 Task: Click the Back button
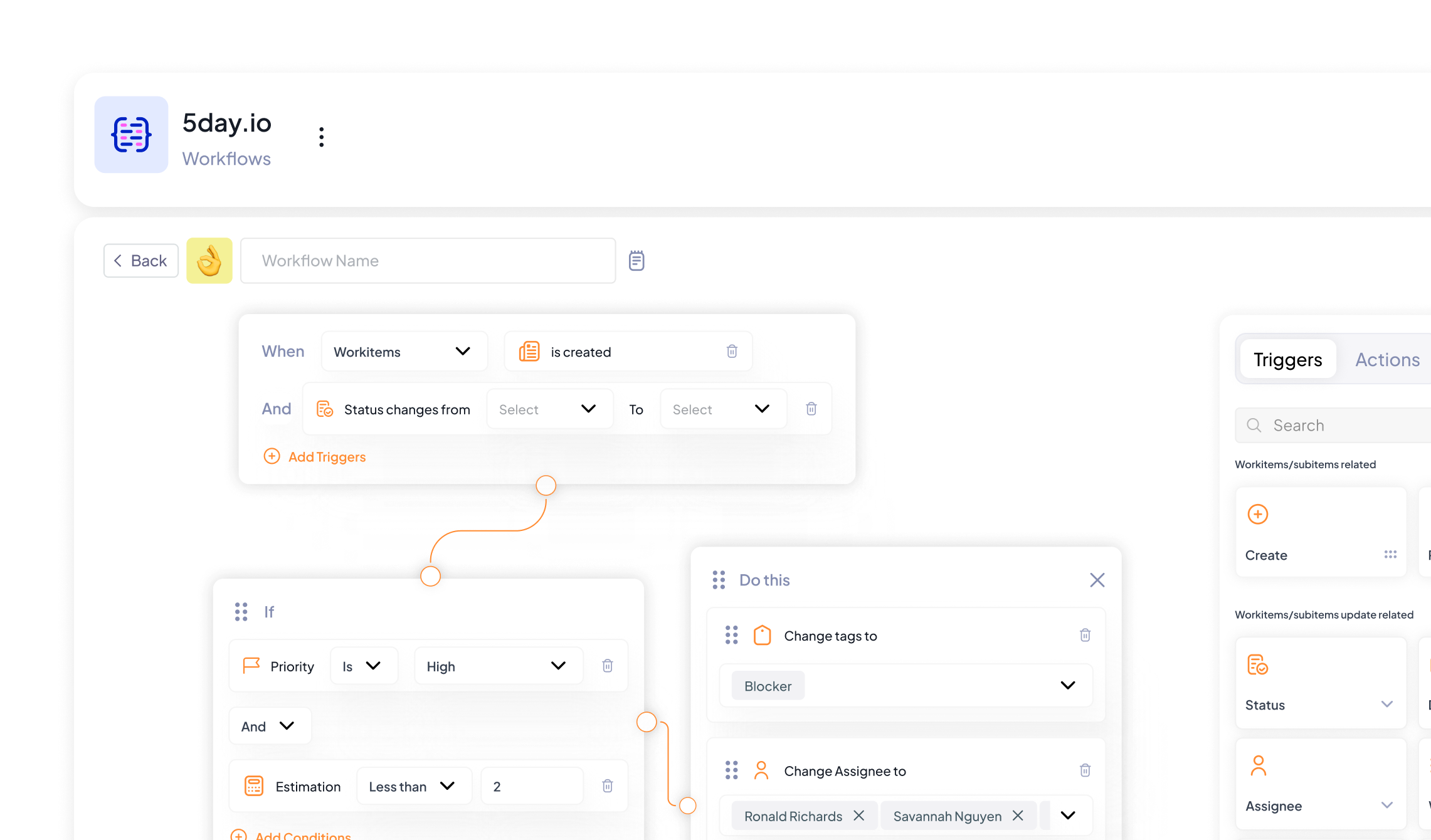pos(141,261)
